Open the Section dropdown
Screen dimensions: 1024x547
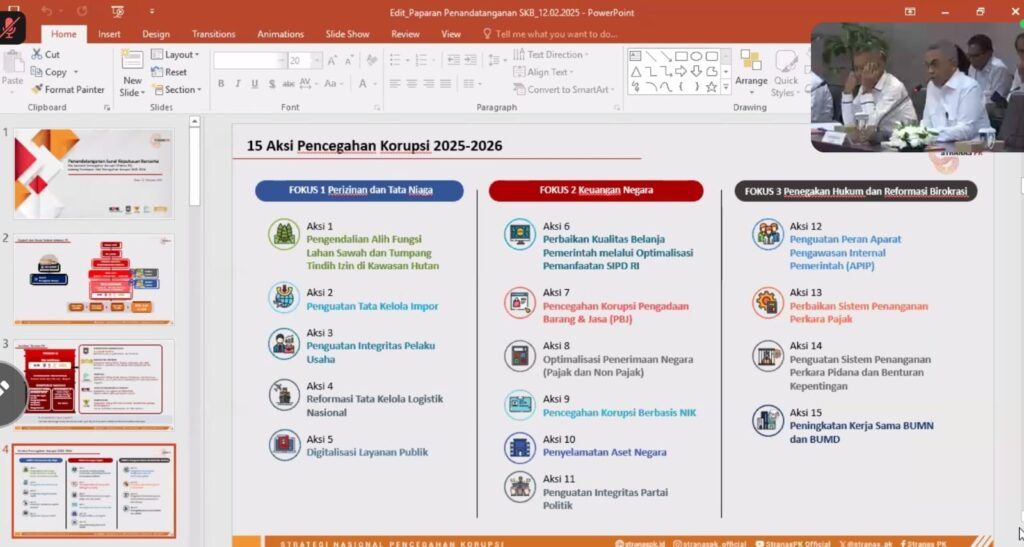coord(177,89)
